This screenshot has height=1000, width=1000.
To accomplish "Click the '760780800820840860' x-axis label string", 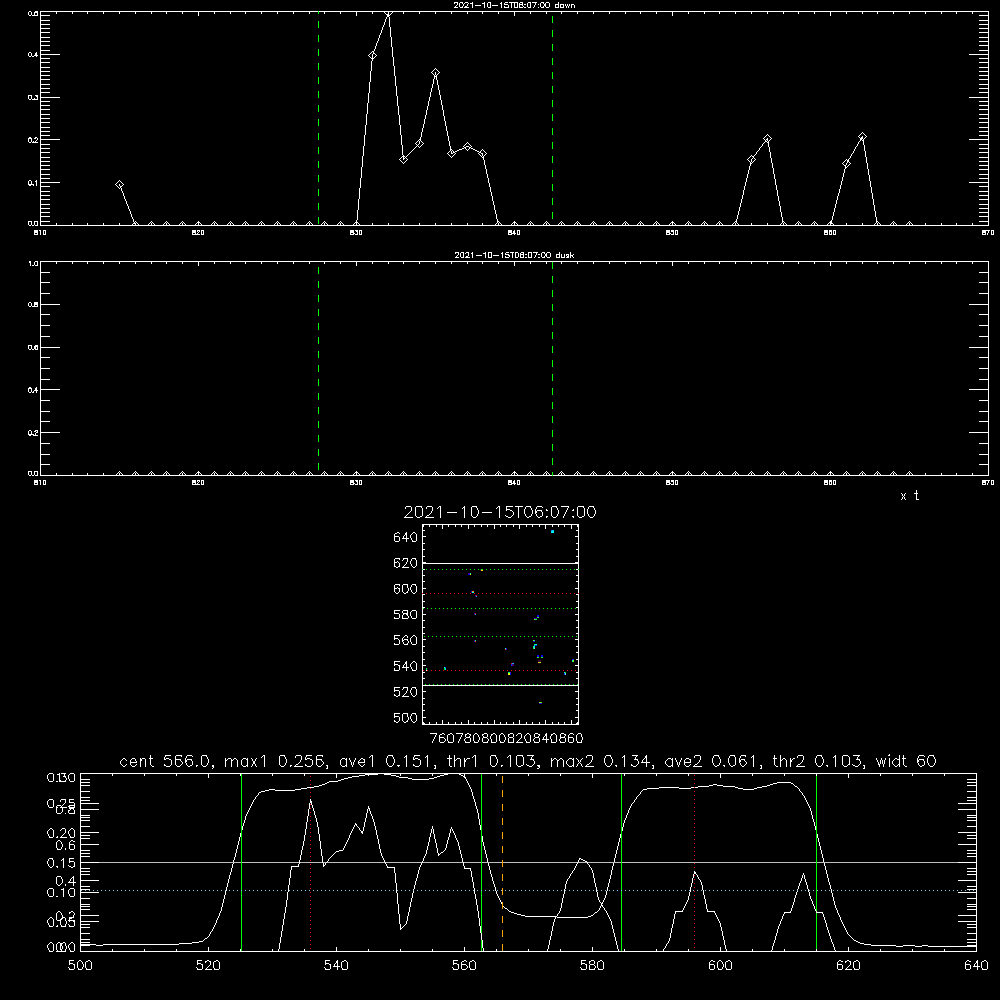I will 507,738.
